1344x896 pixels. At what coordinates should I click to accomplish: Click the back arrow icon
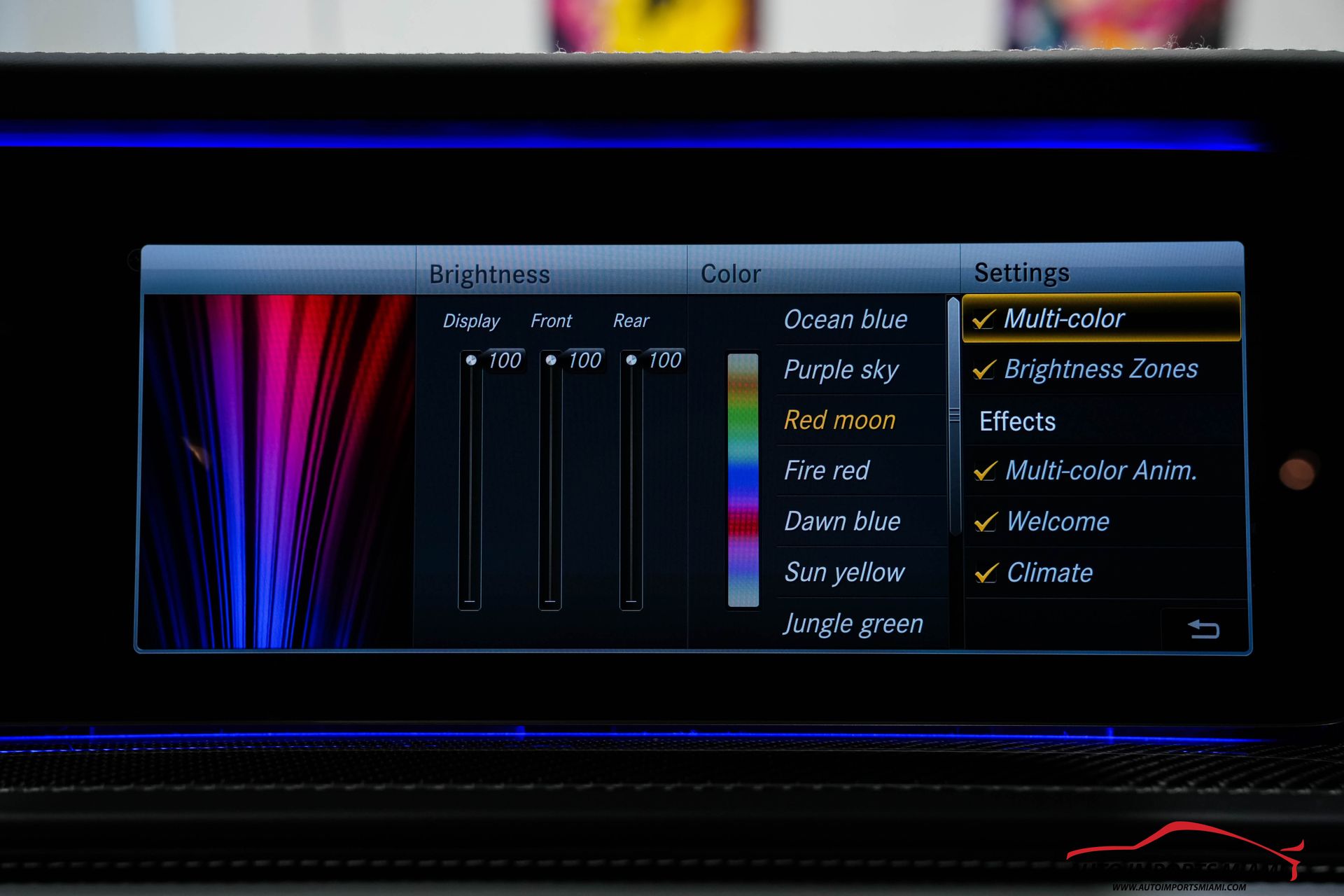point(1204,629)
